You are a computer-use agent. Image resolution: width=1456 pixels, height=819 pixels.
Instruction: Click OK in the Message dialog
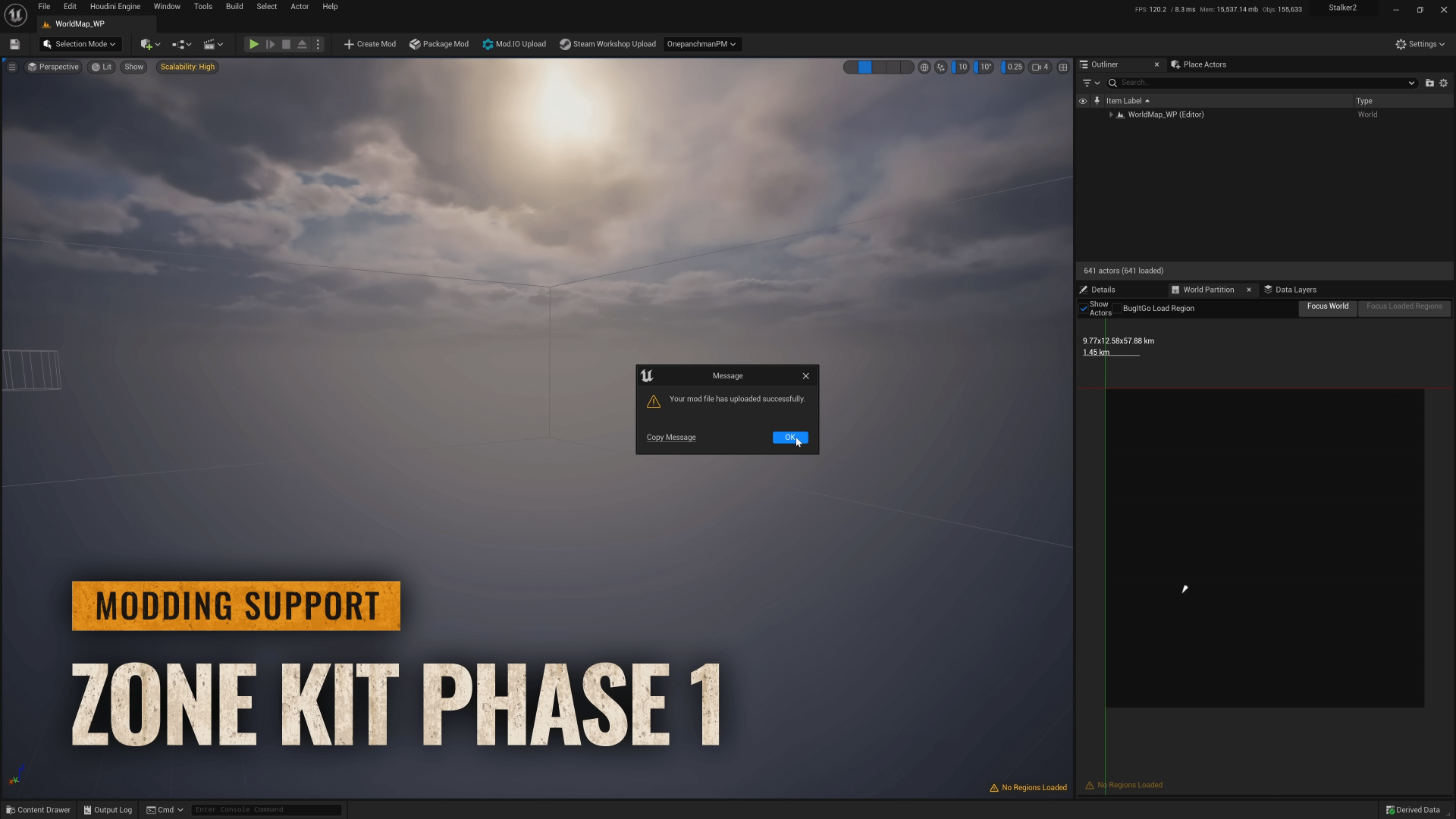[x=790, y=438]
